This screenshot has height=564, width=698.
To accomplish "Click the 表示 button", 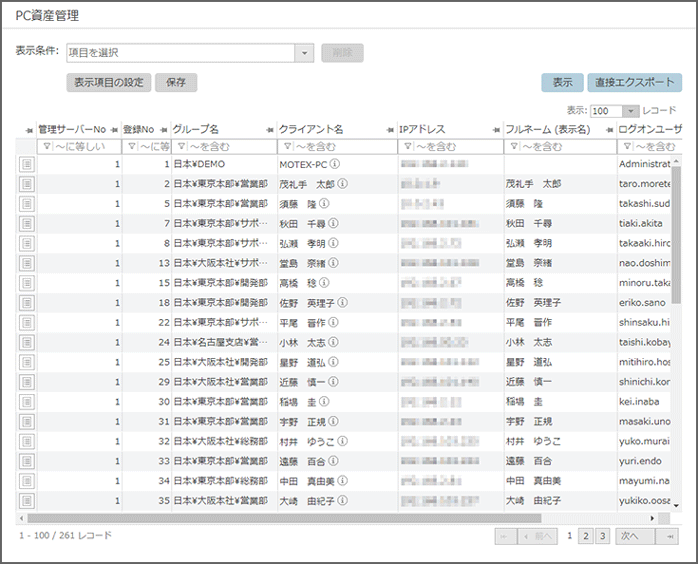I will click(562, 83).
